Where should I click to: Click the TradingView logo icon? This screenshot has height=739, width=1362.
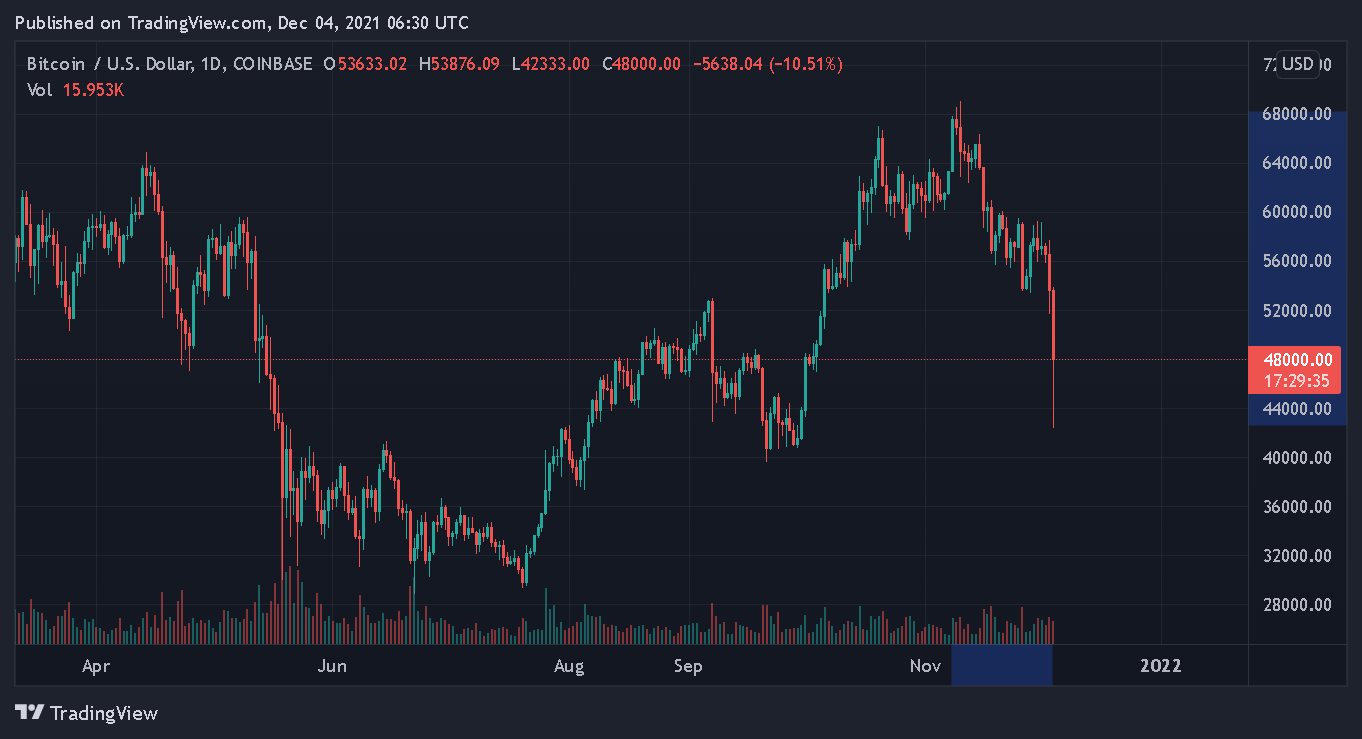[29, 713]
